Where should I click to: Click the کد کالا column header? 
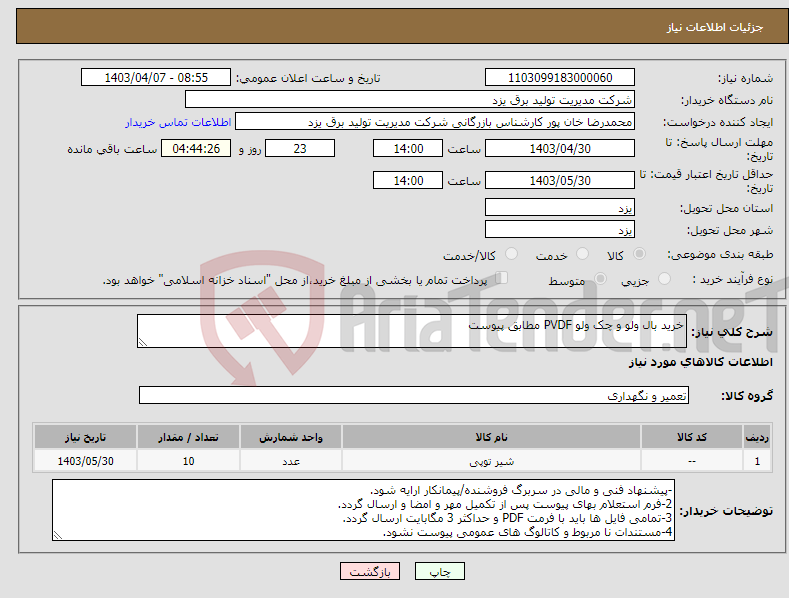tap(692, 437)
